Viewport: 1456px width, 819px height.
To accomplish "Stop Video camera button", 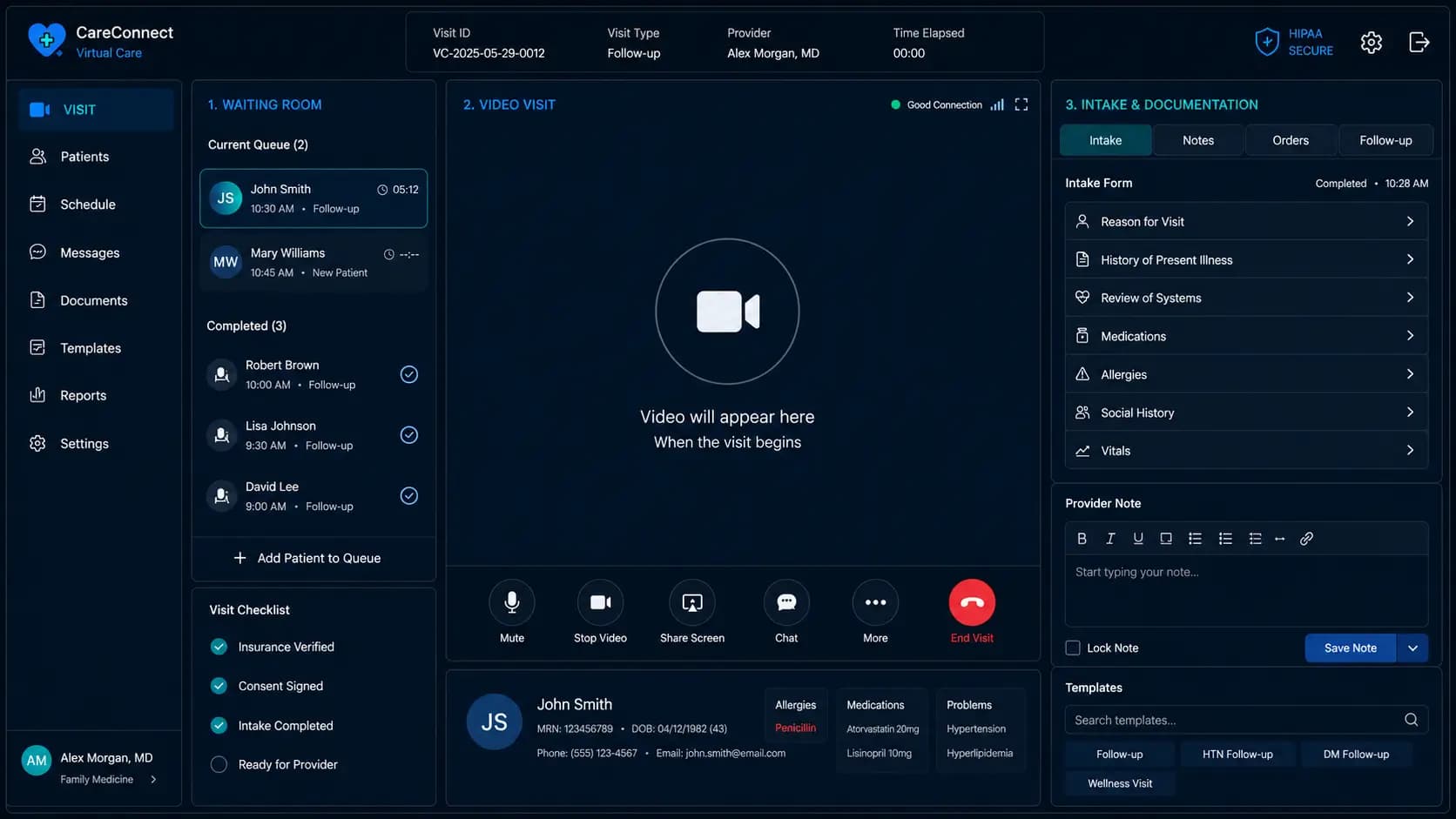I will pos(600,602).
